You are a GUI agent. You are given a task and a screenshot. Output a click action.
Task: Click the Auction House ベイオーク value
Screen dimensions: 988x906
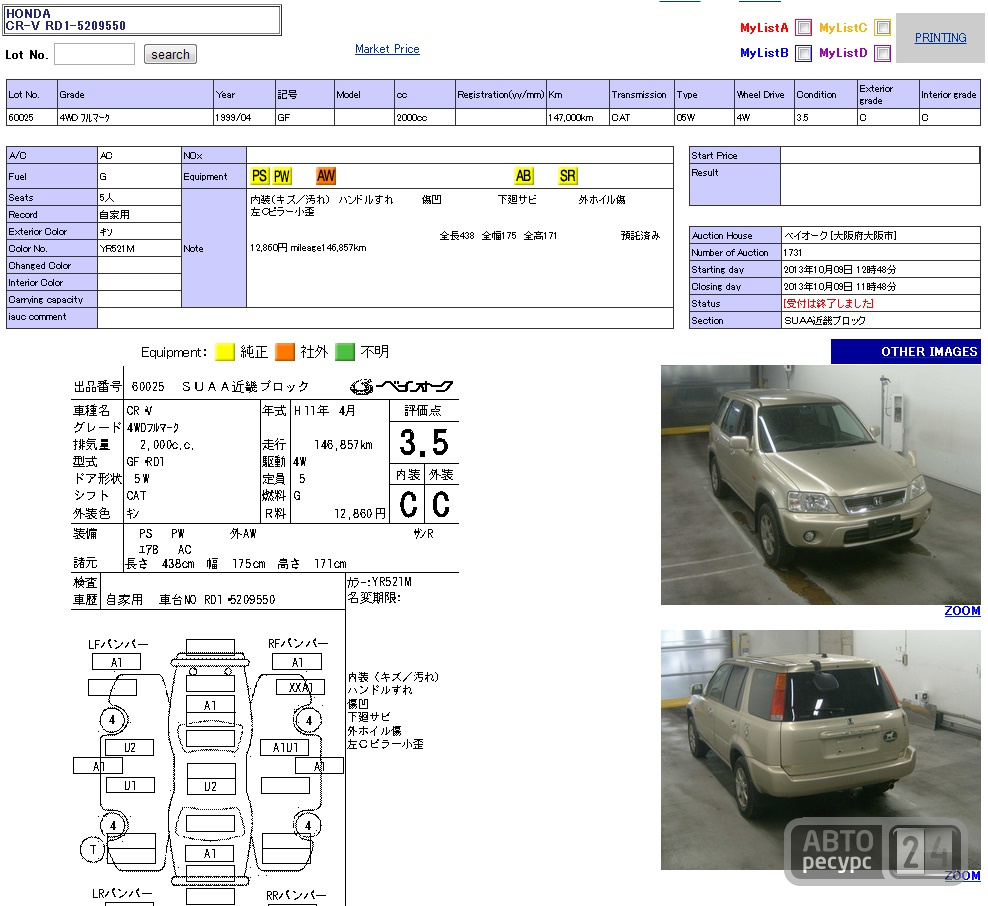[x=839, y=235]
